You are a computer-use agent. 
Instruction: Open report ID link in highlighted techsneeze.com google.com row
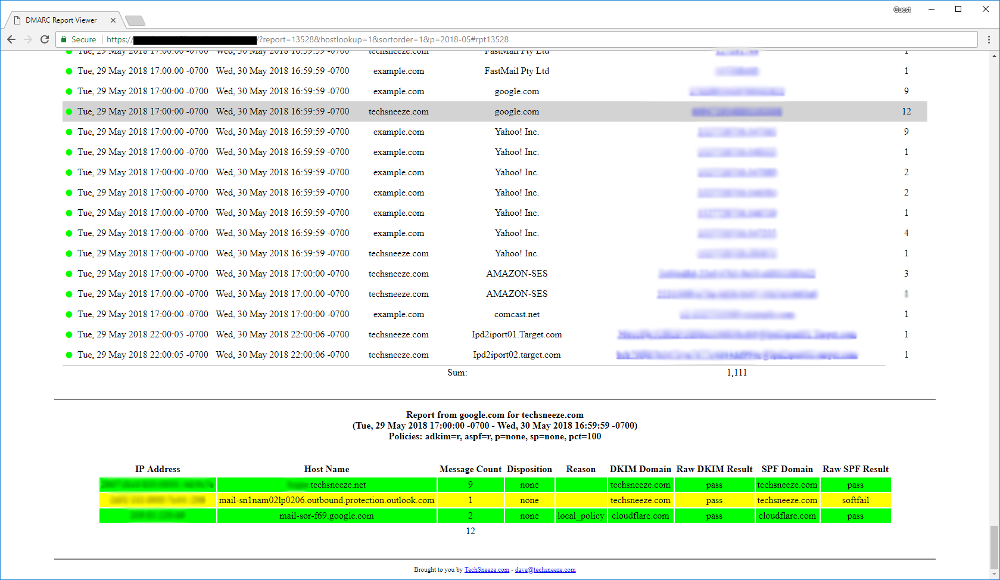tap(737, 112)
